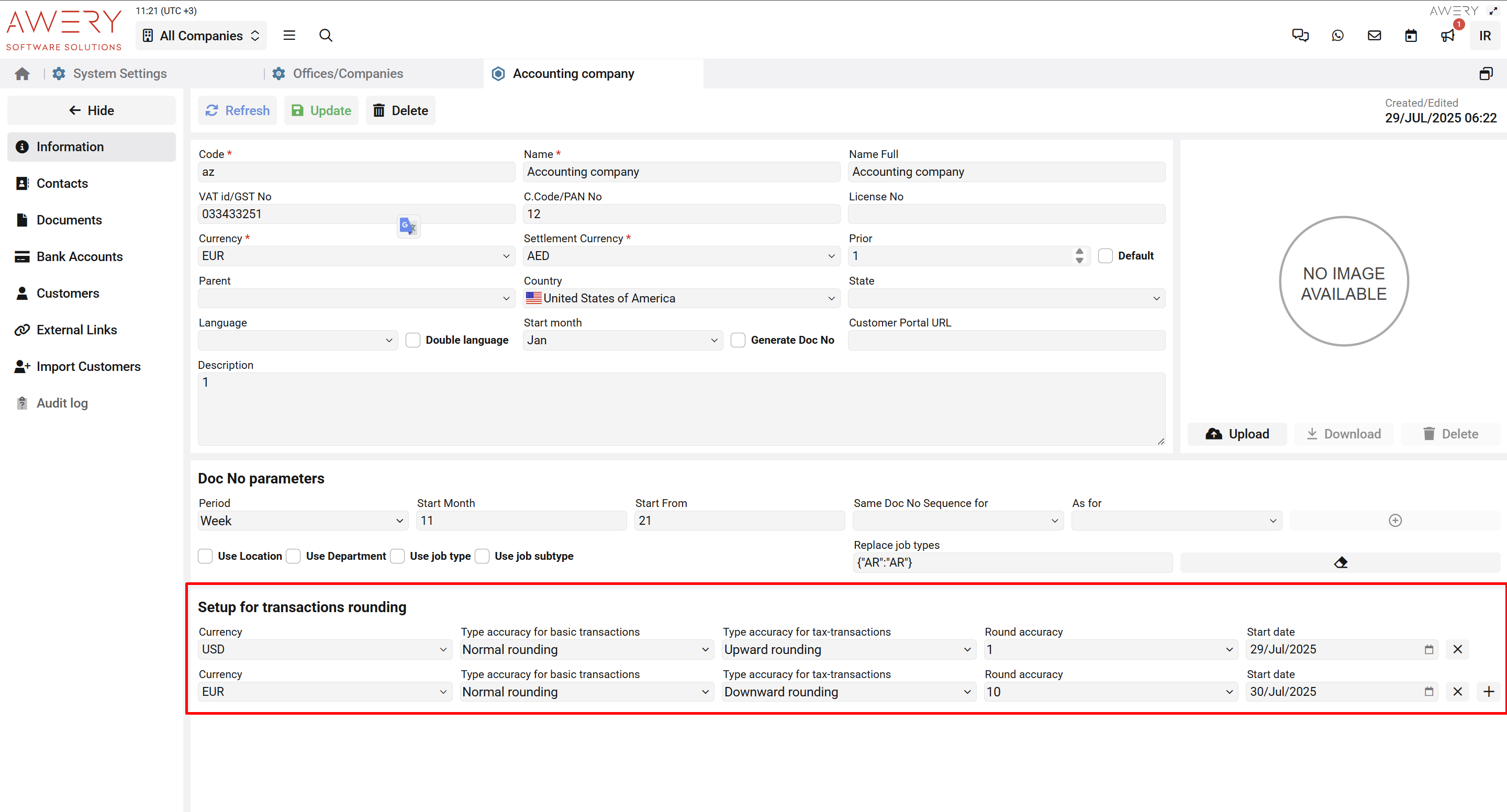Click the window restore icon on tab bar
Viewport: 1507px width, 812px height.
1486,74
